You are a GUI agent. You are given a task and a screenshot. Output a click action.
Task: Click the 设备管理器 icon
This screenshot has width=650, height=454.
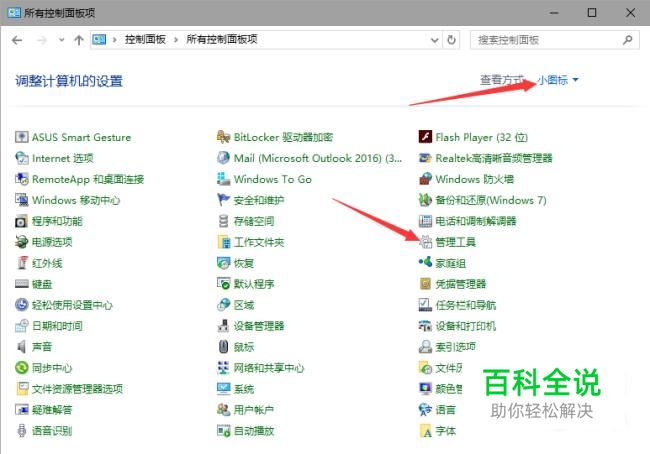pyautogui.click(x=223, y=326)
